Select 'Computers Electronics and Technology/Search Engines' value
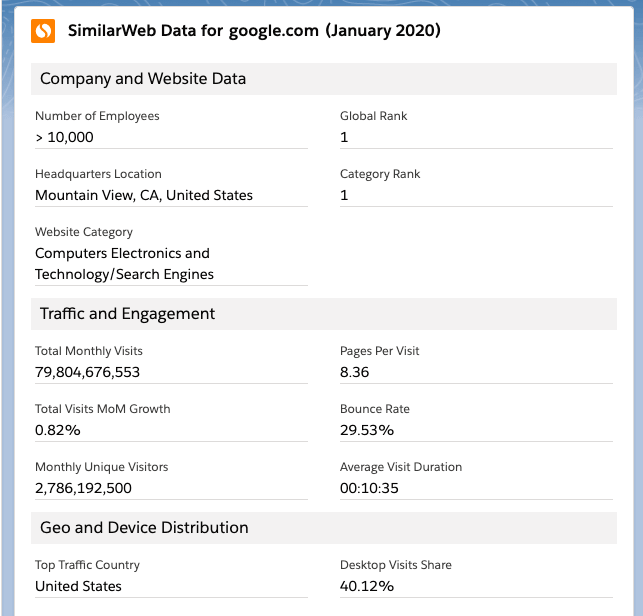The image size is (643, 616). click(124, 264)
